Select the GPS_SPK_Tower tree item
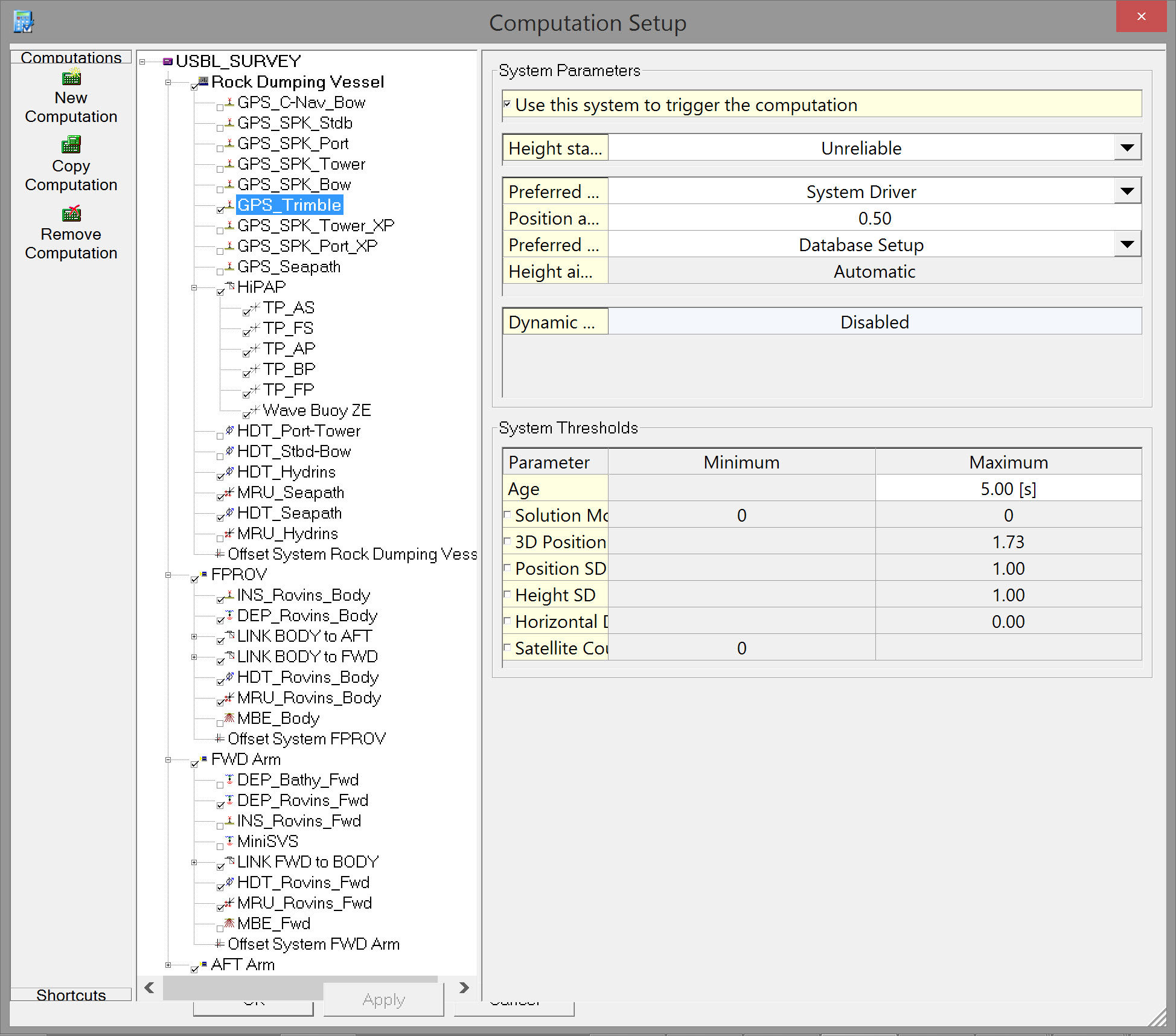This screenshot has height=1036, width=1176. click(301, 164)
